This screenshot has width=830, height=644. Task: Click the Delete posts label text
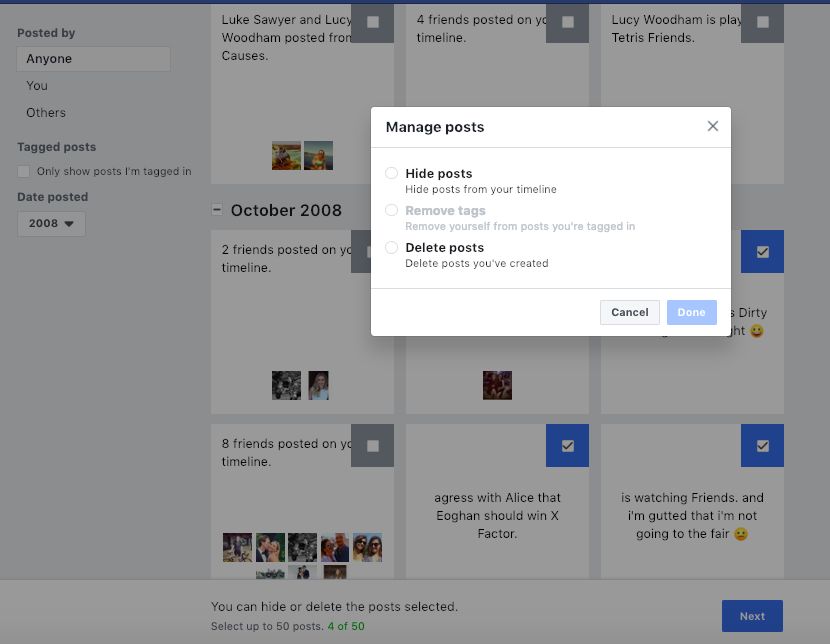pyautogui.click(x=444, y=248)
